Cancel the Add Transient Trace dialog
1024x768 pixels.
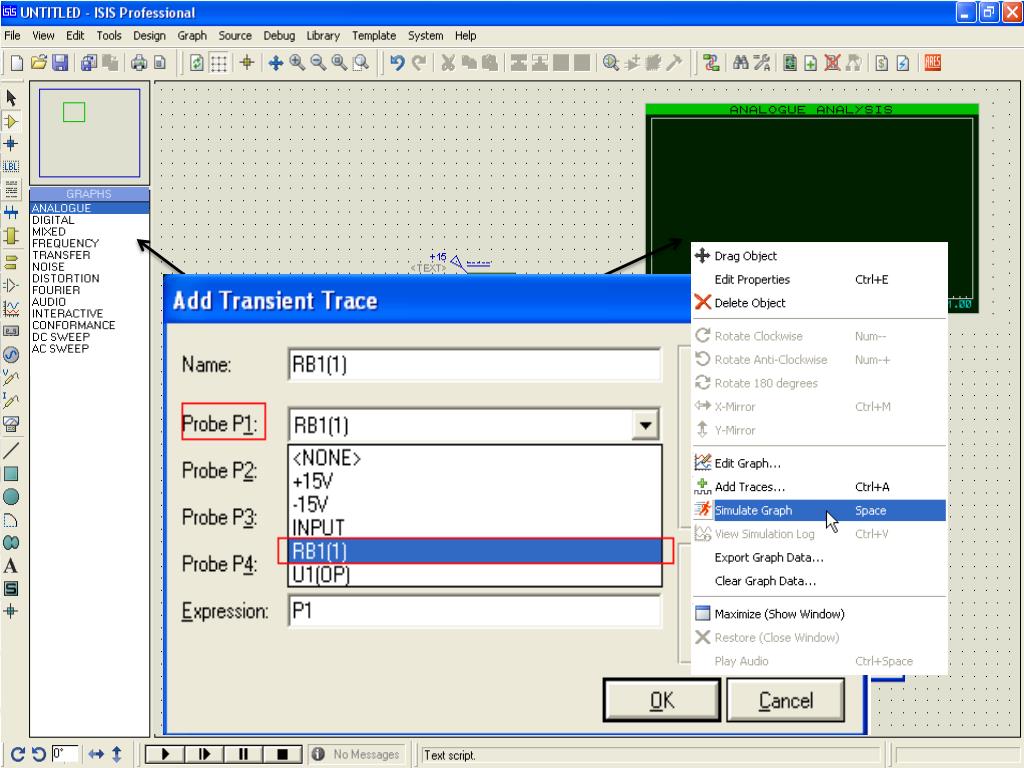pyautogui.click(x=786, y=700)
